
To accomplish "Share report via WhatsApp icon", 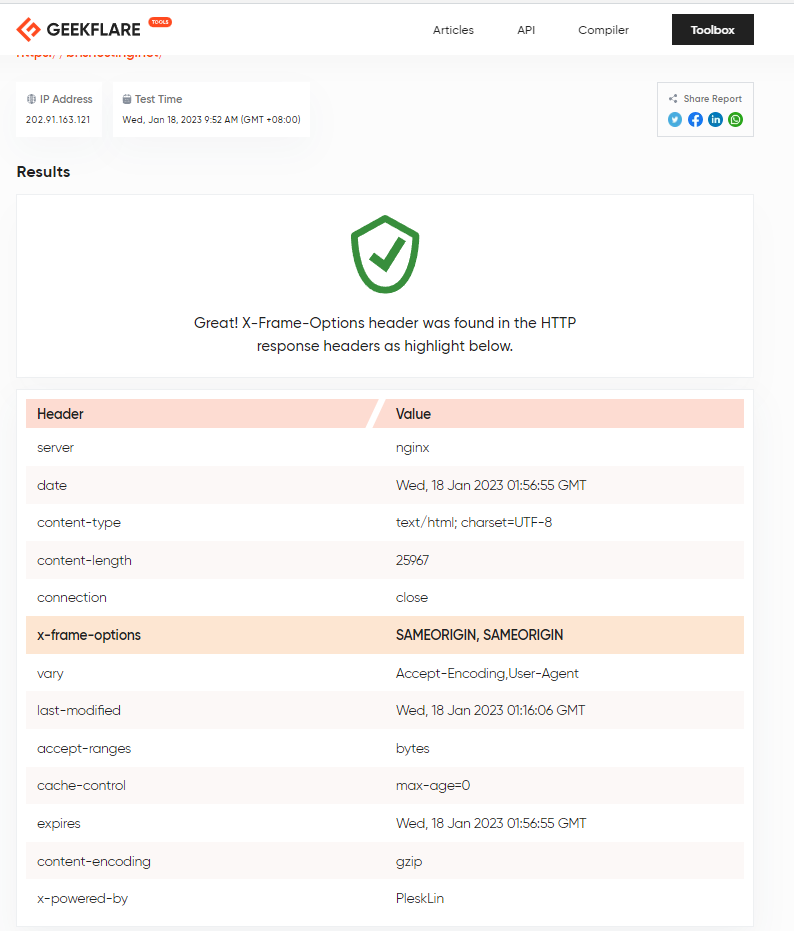I will pos(735,119).
